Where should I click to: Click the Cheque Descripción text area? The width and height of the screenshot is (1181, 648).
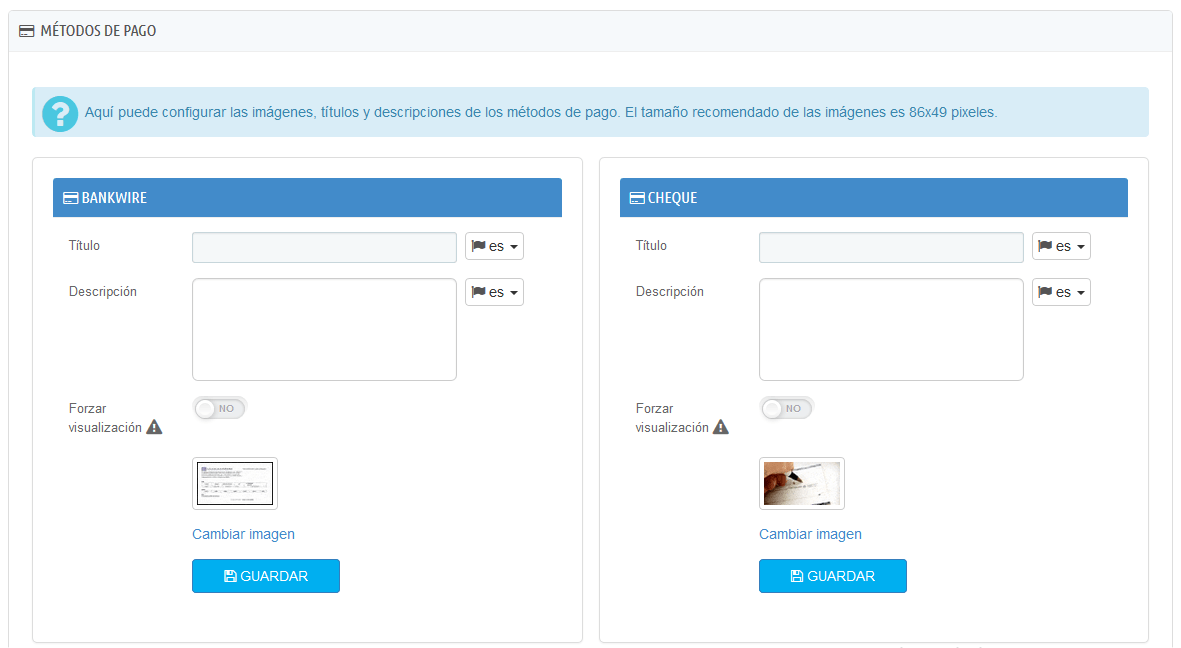[x=890, y=329]
